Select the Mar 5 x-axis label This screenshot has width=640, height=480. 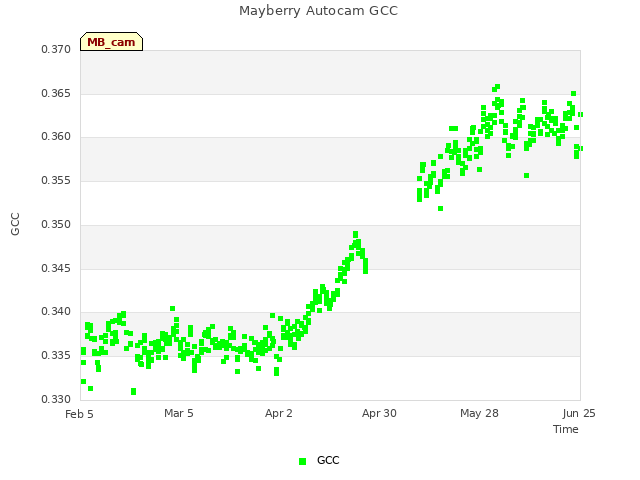(179, 413)
